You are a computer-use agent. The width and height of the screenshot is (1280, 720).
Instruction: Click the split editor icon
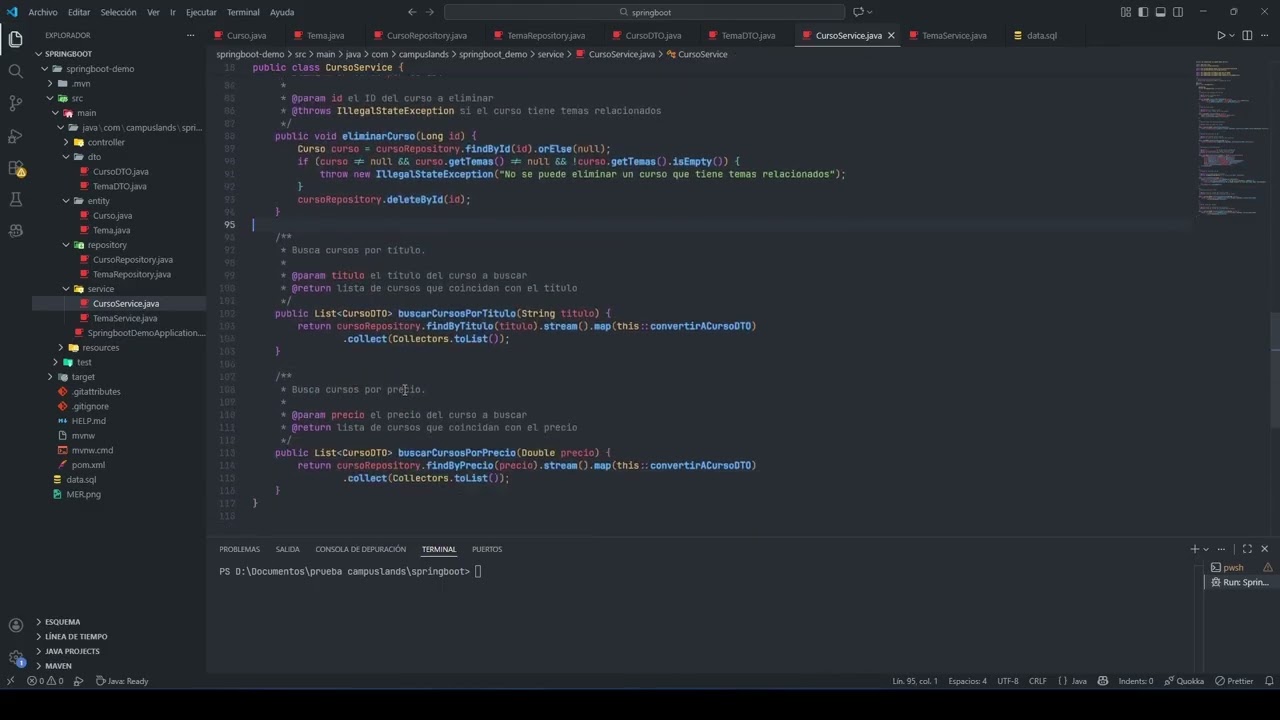[x=1245, y=35]
